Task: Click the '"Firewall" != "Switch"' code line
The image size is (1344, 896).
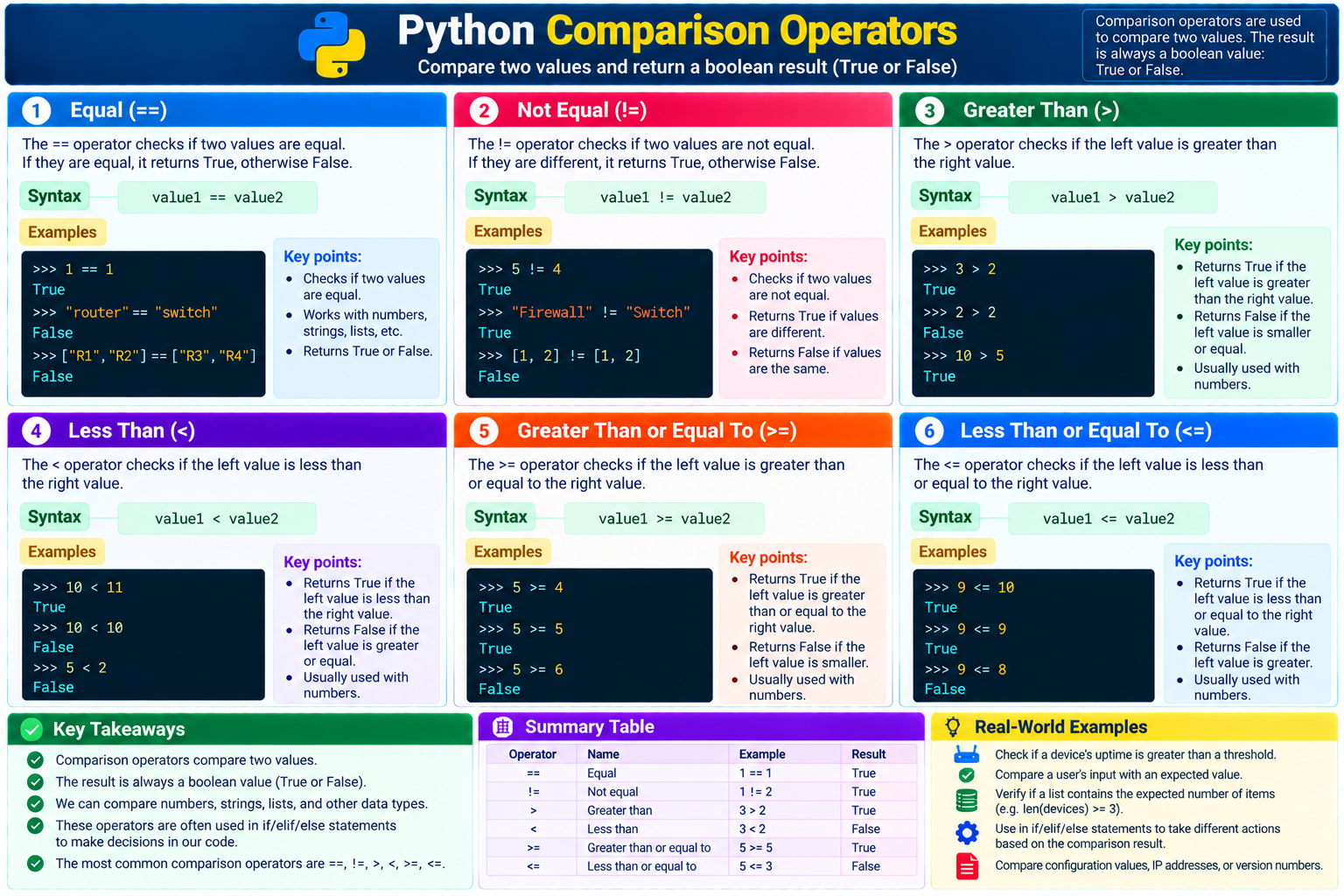Action: click(x=584, y=312)
